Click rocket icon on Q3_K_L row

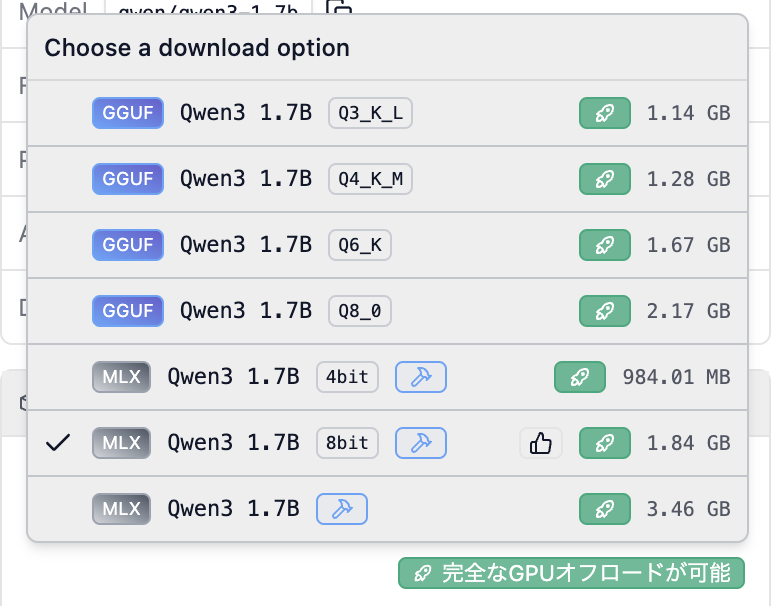point(605,113)
